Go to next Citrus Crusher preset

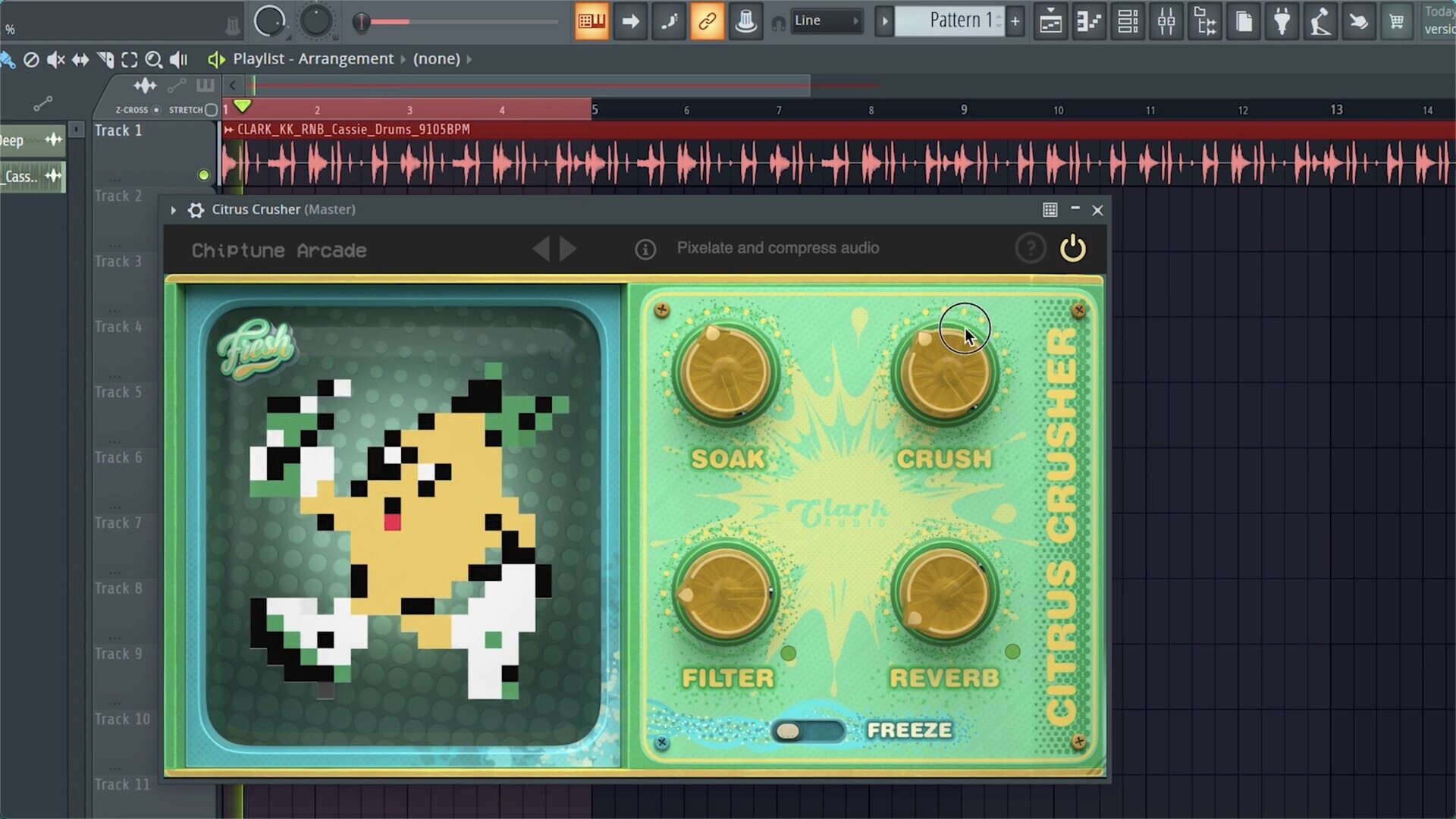(568, 249)
